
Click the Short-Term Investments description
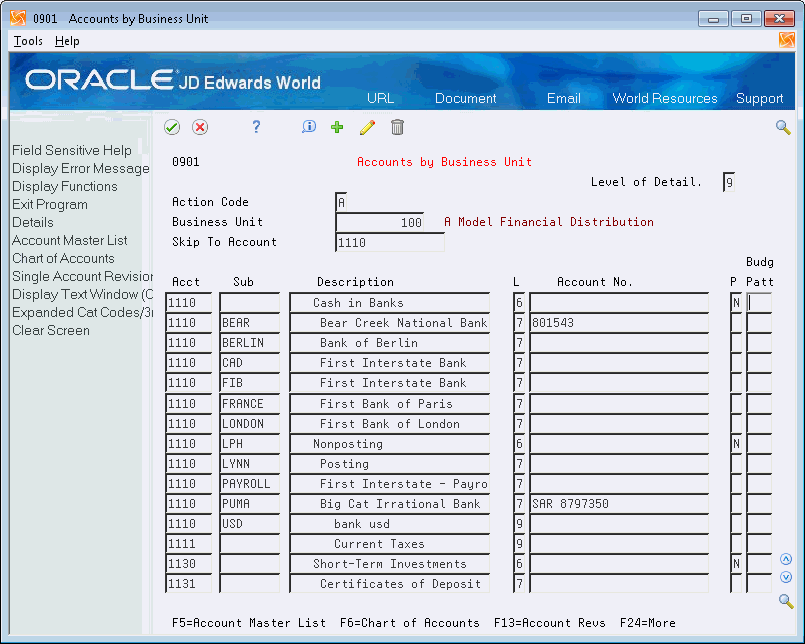[389, 564]
